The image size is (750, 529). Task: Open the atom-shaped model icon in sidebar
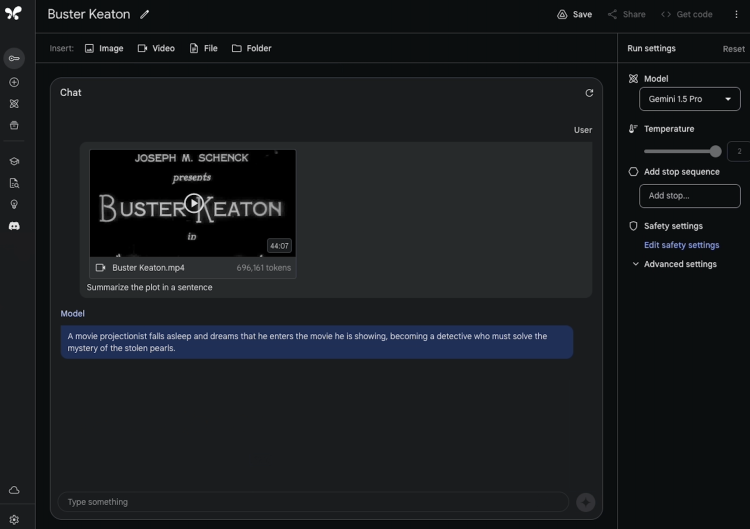(14, 104)
